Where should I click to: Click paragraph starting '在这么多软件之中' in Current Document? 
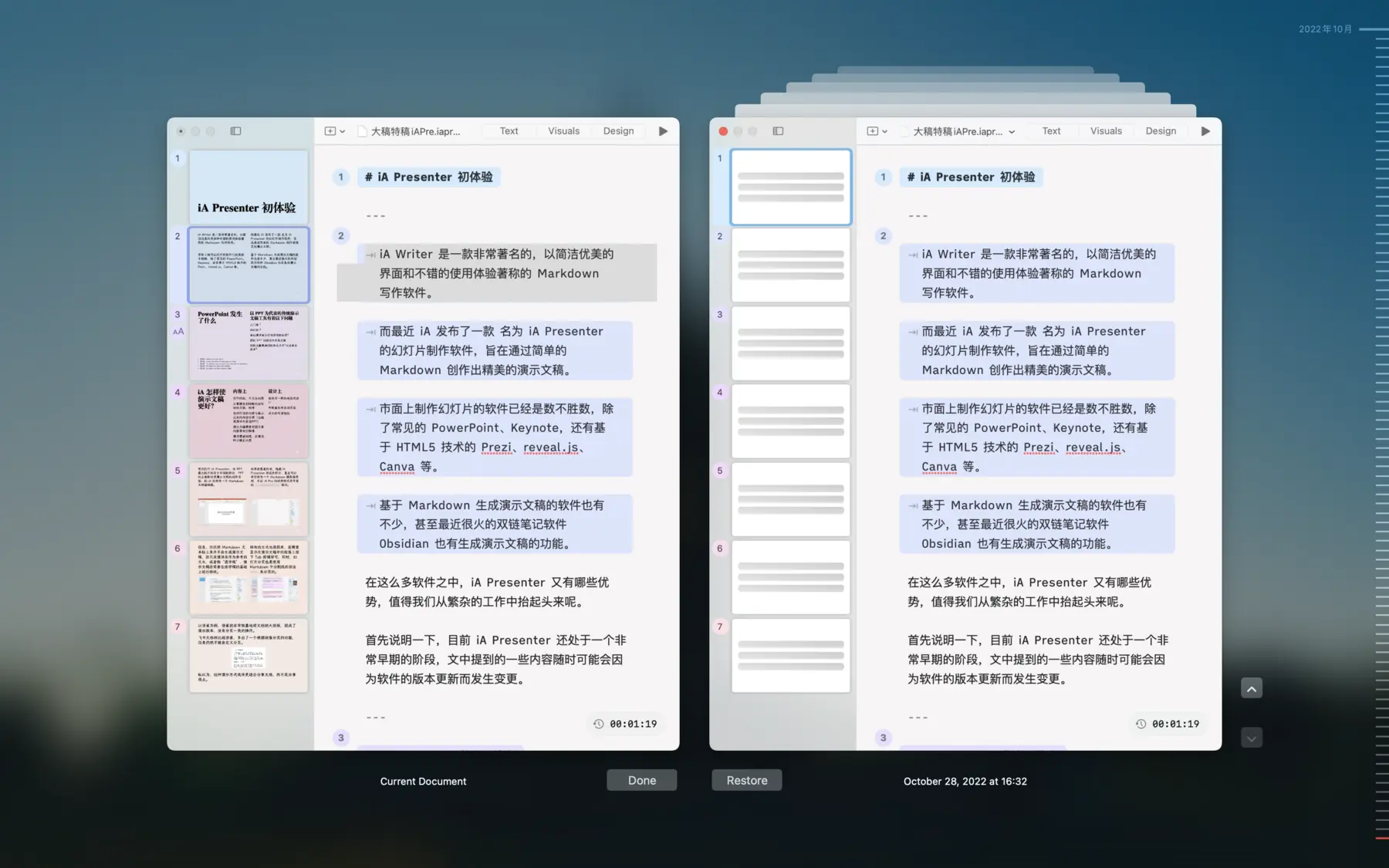pos(488,592)
